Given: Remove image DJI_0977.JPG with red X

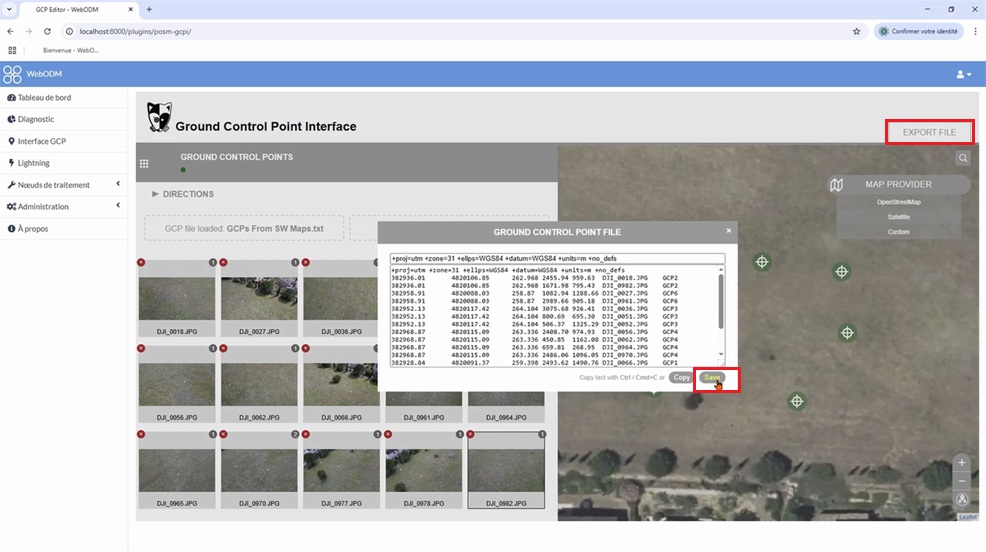Looking at the screenshot, I should click(x=306, y=434).
